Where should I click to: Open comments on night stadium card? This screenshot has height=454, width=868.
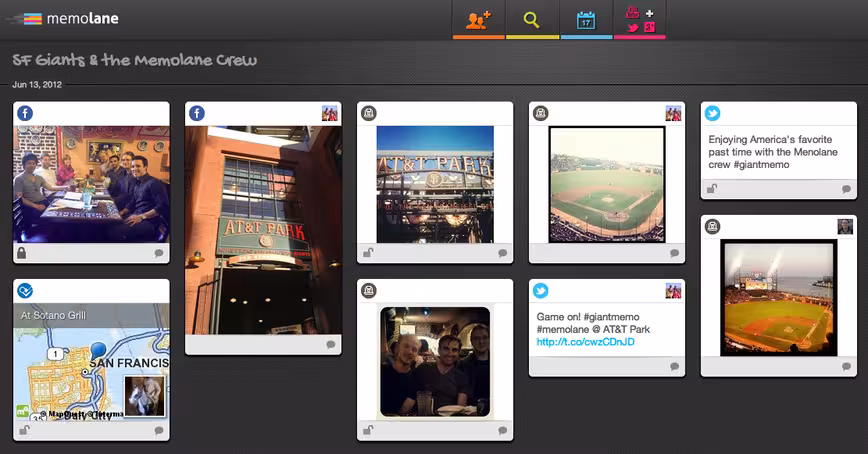[846, 367]
